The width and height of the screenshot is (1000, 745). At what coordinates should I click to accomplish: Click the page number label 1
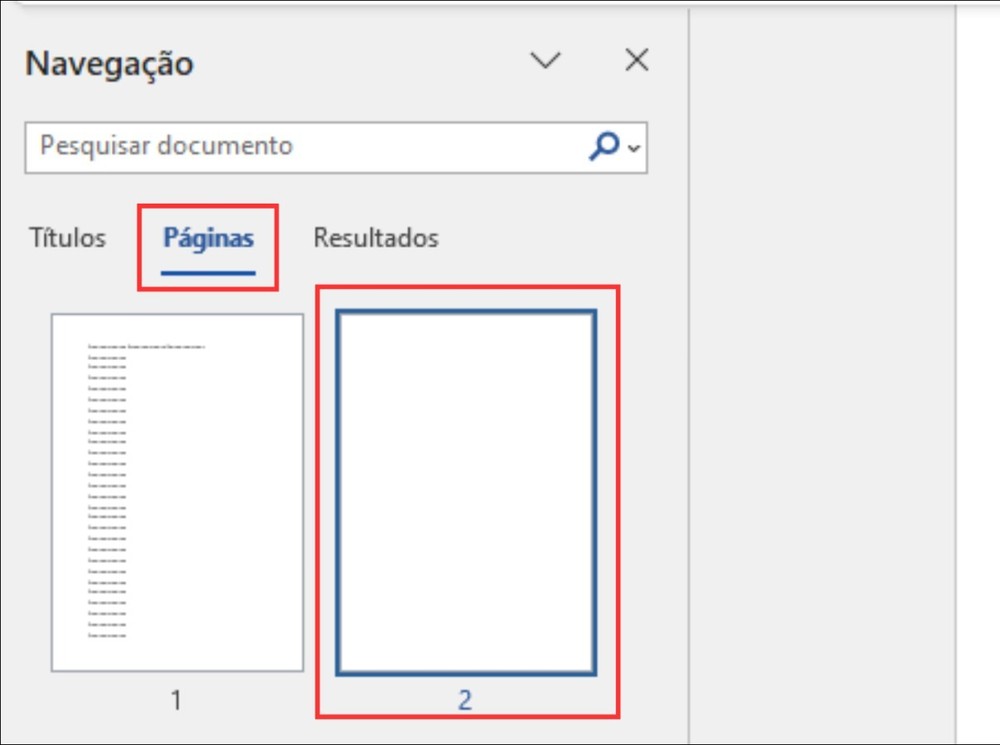click(176, 700)
